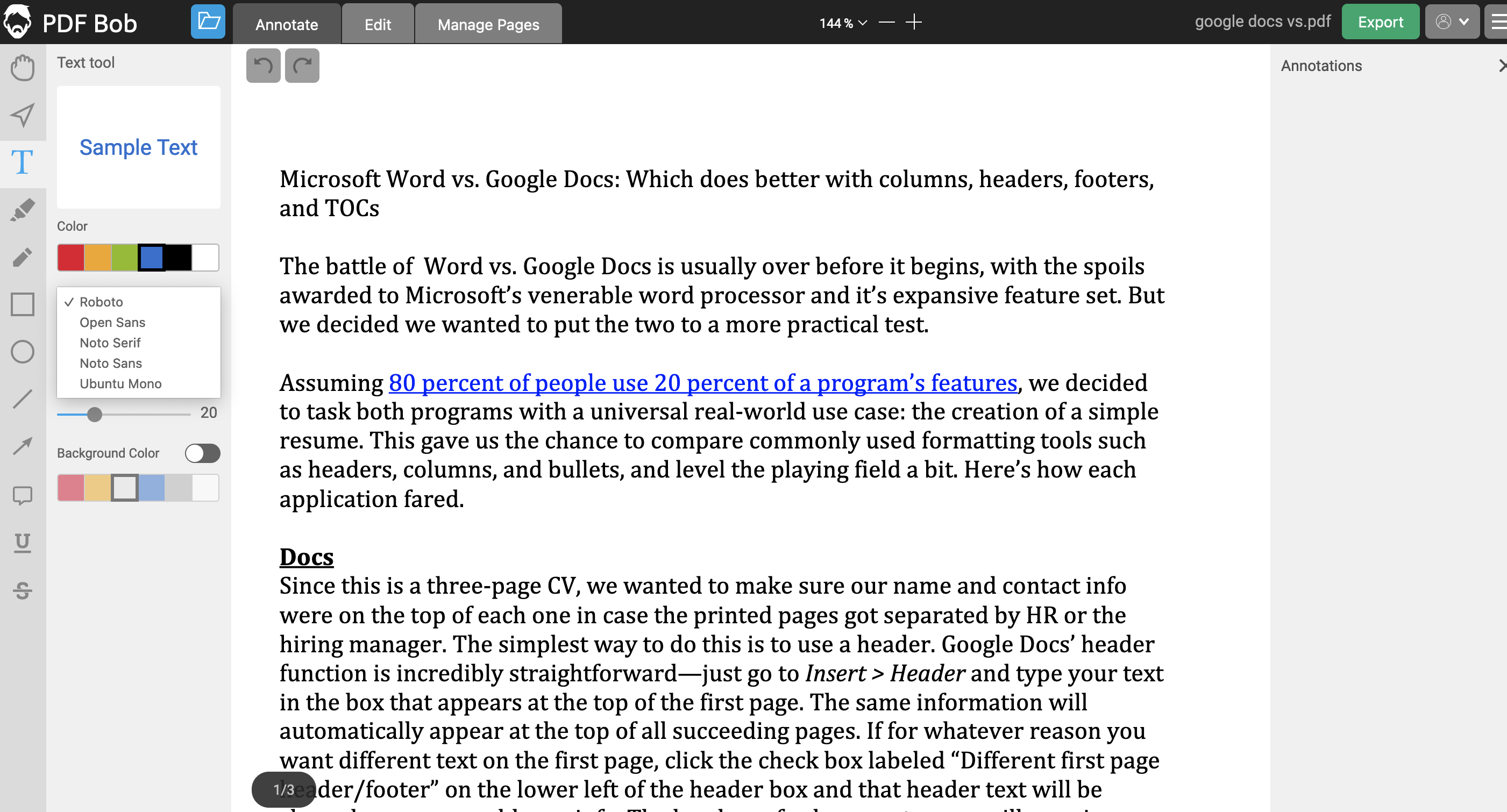Image resolution: width=1507 pixels, height=812 pixels.
Task: Click the PDF Bob logo
Action: [70, 22]
